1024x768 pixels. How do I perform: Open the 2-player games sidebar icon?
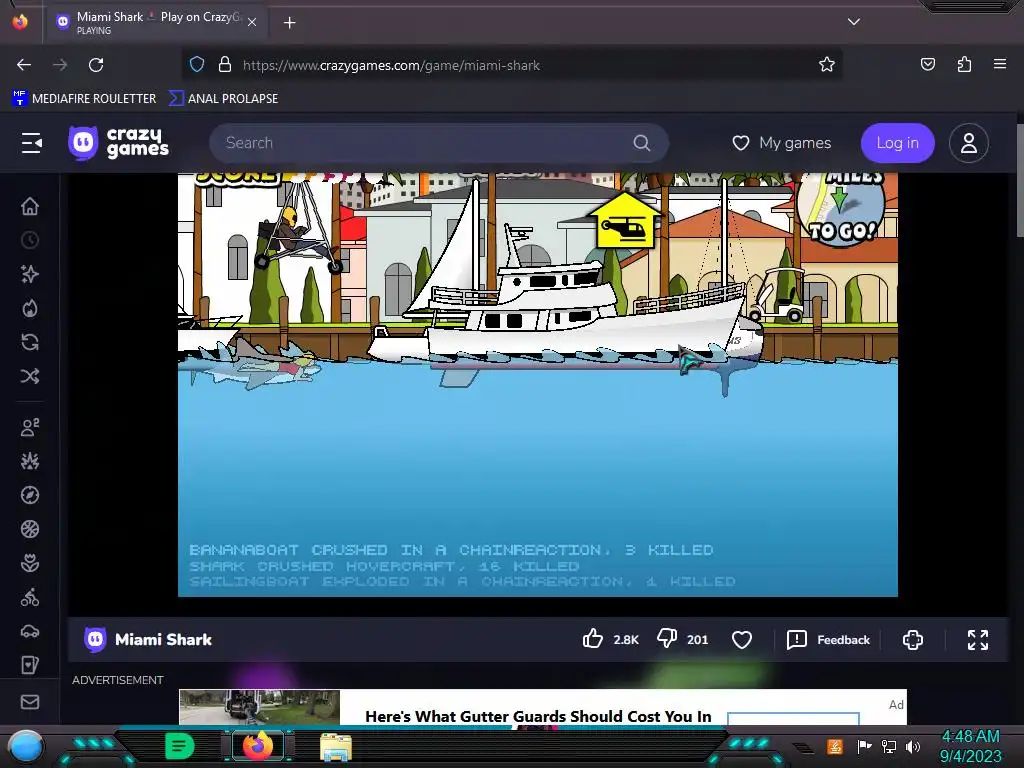[30, 427]
